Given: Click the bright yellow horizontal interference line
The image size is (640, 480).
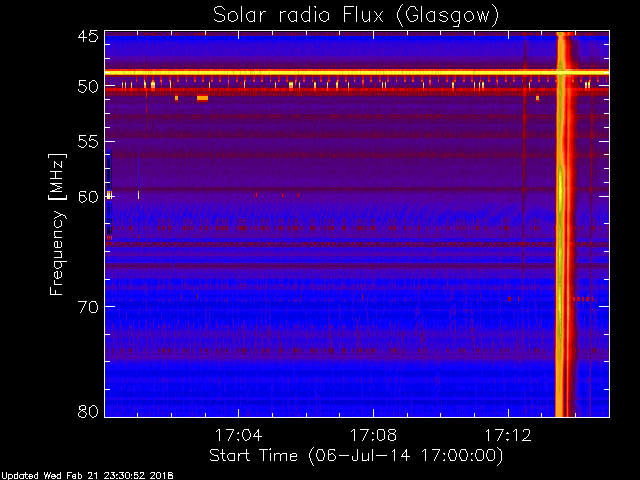Looking at the screenshot, I should pyautogui.click(x=357, y=73).
